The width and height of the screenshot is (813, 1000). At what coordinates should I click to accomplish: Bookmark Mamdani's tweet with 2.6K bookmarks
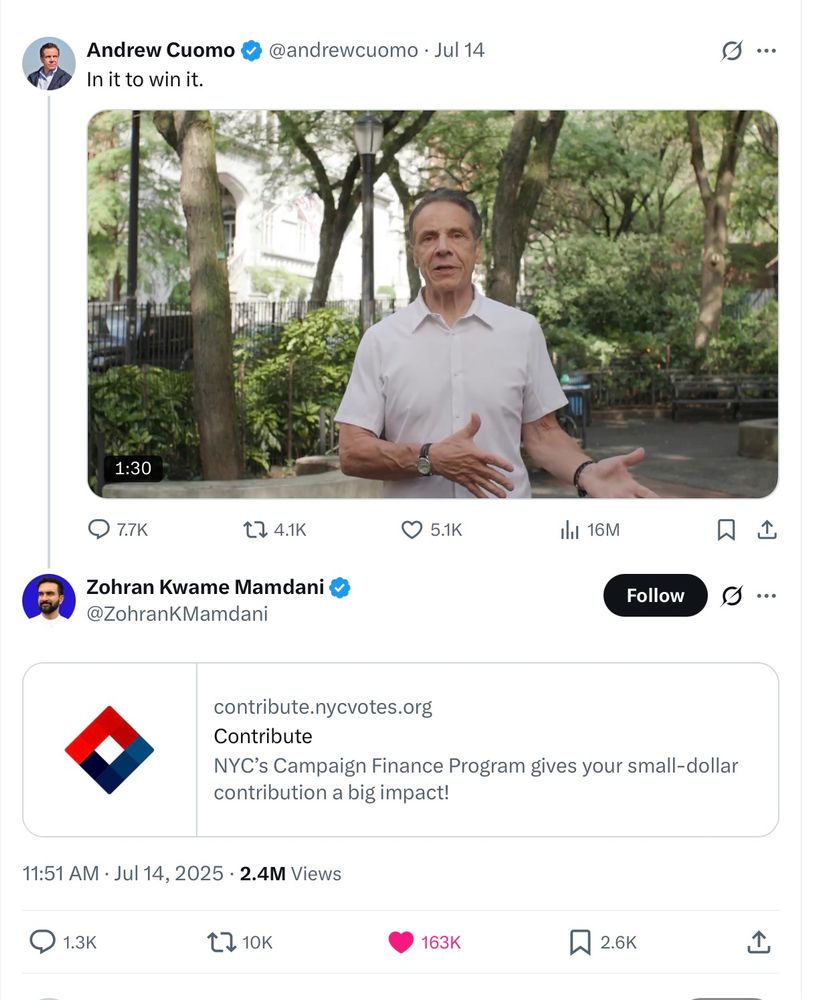point(579,942)
